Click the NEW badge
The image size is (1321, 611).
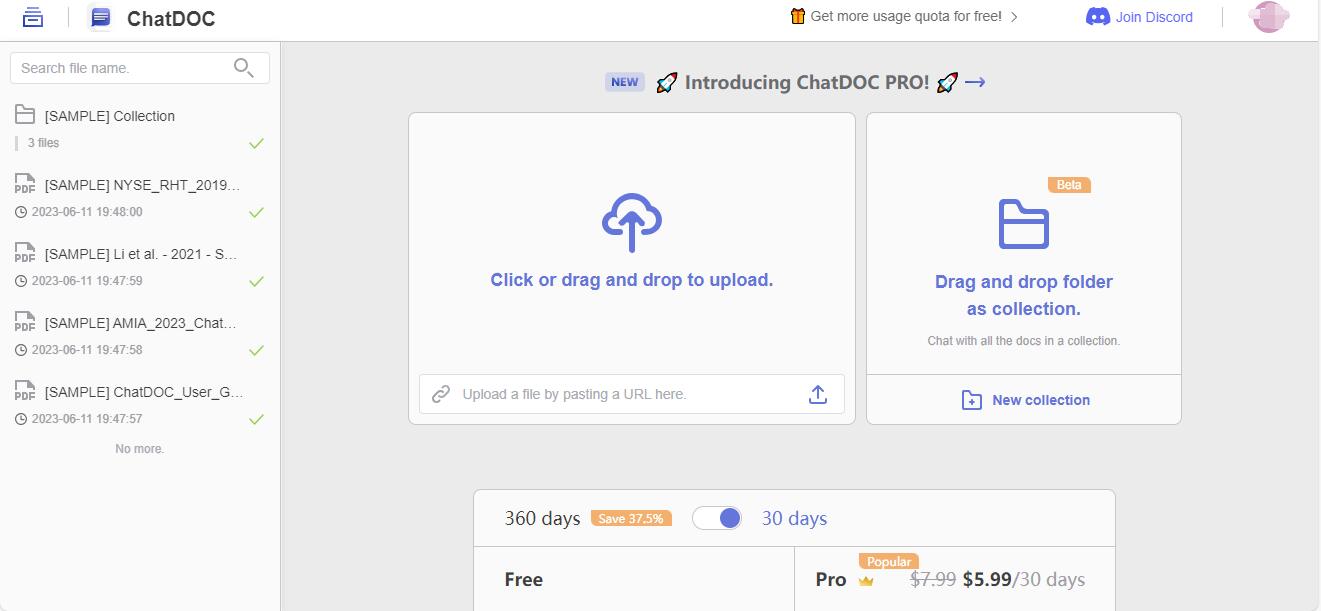pyautogui.click(x=625, y=82)
